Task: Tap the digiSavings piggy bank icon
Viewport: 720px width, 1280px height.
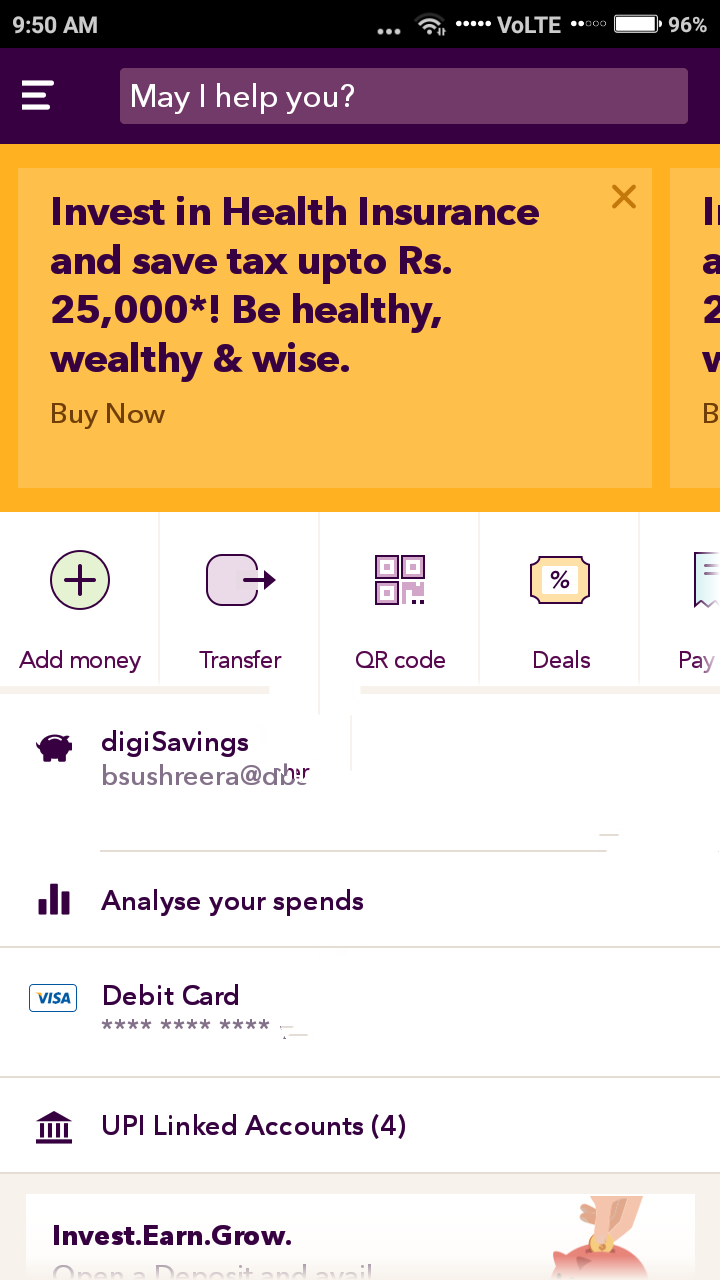Action: (x=54, y=748)
